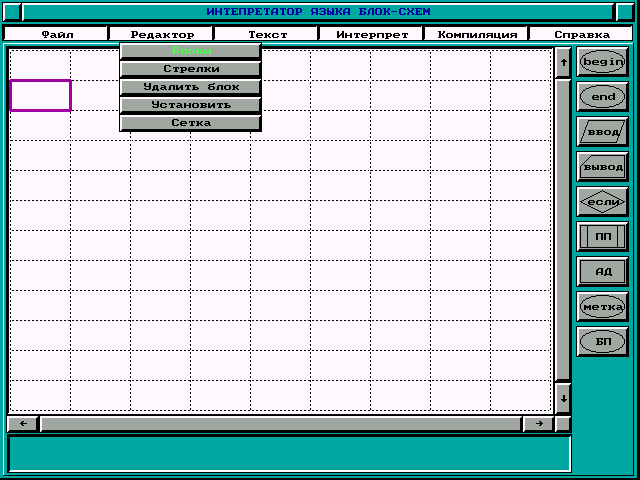Select the метка label block
The image size is (640, 480).
[602, 307]
